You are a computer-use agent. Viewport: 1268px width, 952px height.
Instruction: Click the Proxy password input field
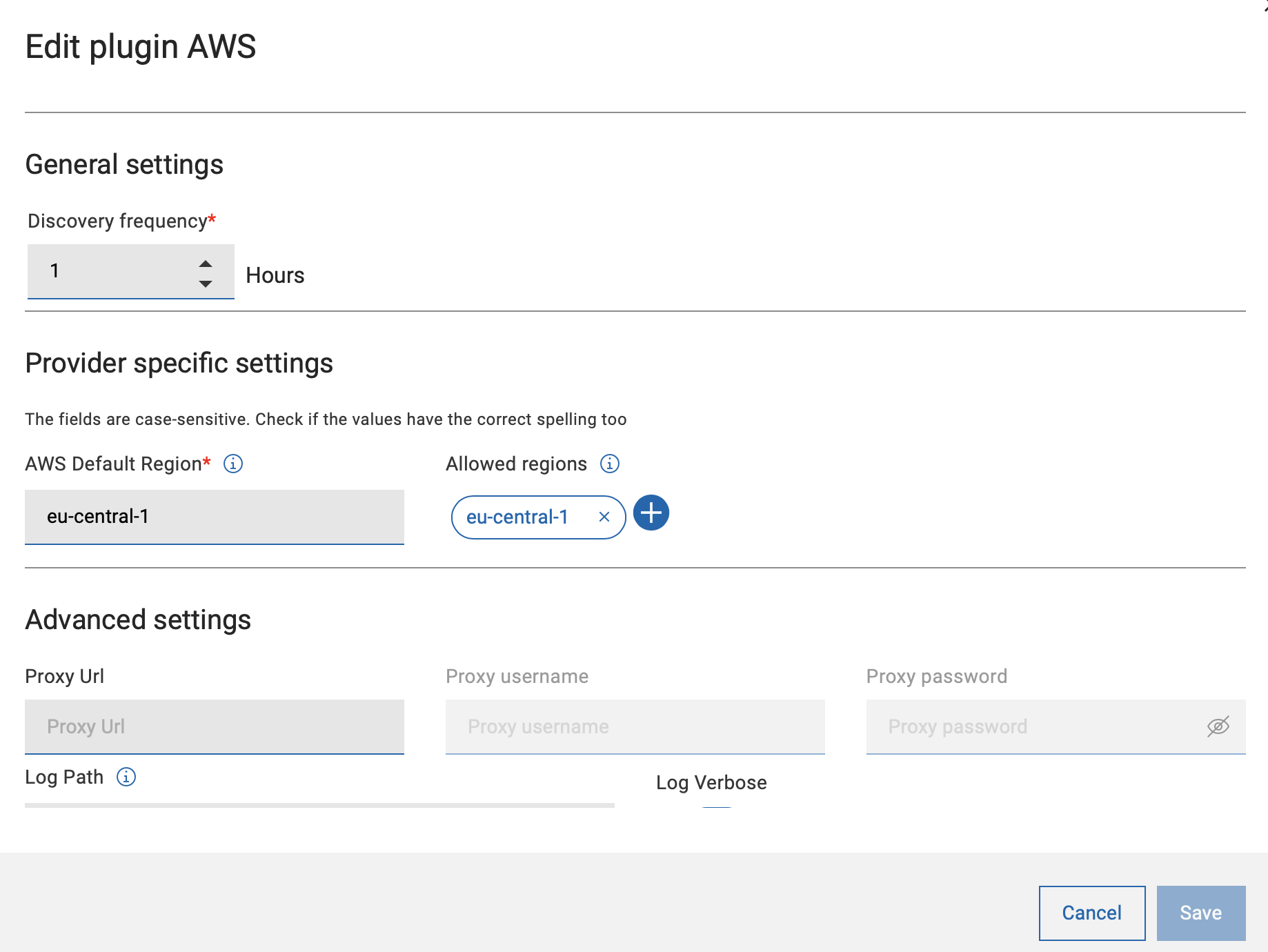(x=1035, y=726)
